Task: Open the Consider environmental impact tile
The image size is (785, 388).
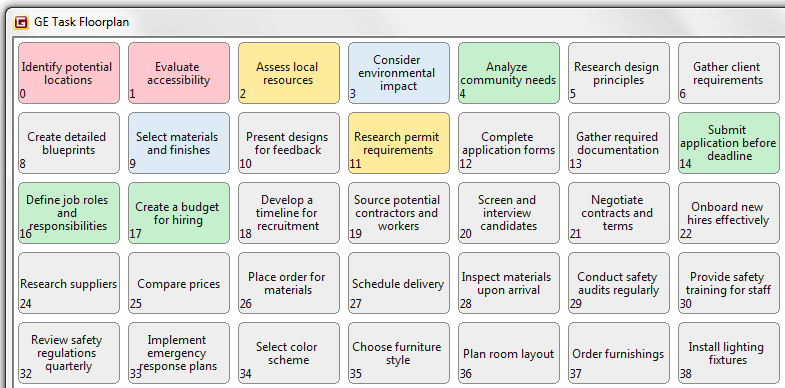Action: (x=399, y=73)
